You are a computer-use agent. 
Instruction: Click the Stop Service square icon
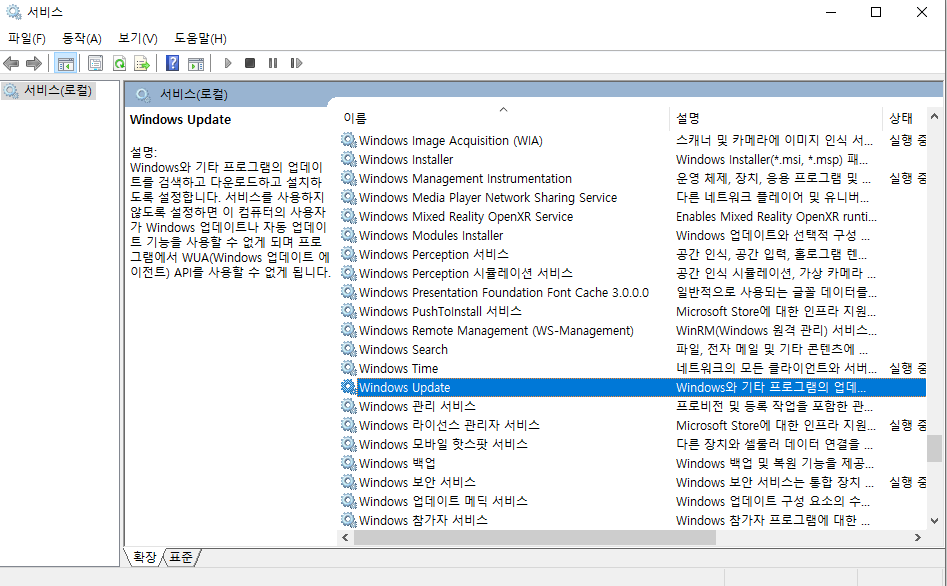click(250, 63)
